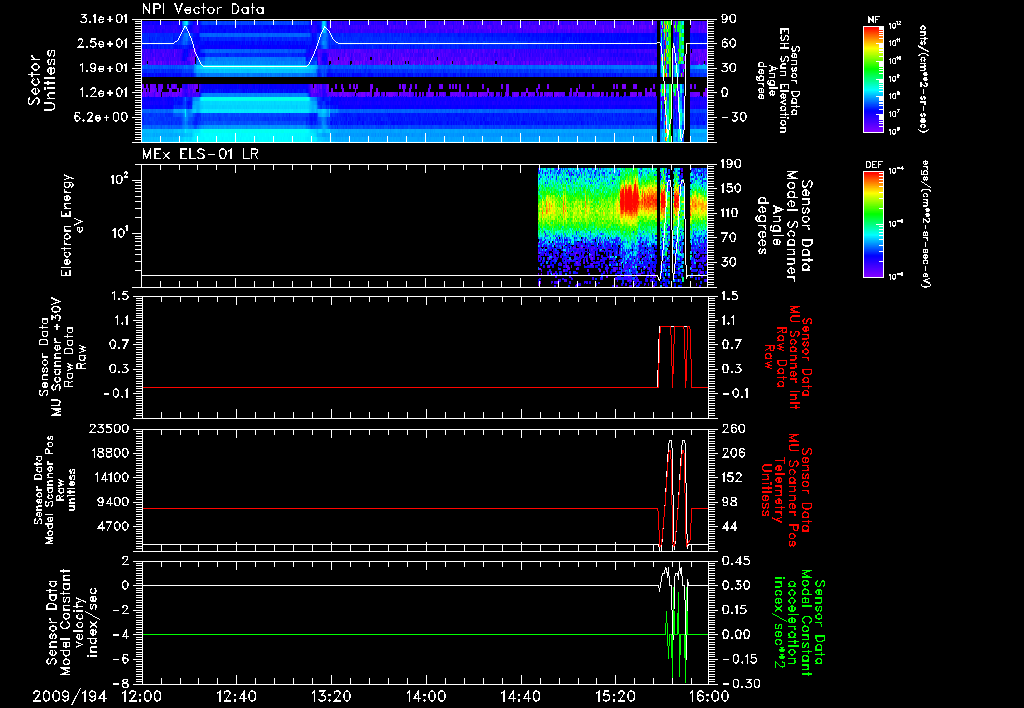Click the '2009/194' date label
Screen dimensions: 1024x708
click(69, 697)
